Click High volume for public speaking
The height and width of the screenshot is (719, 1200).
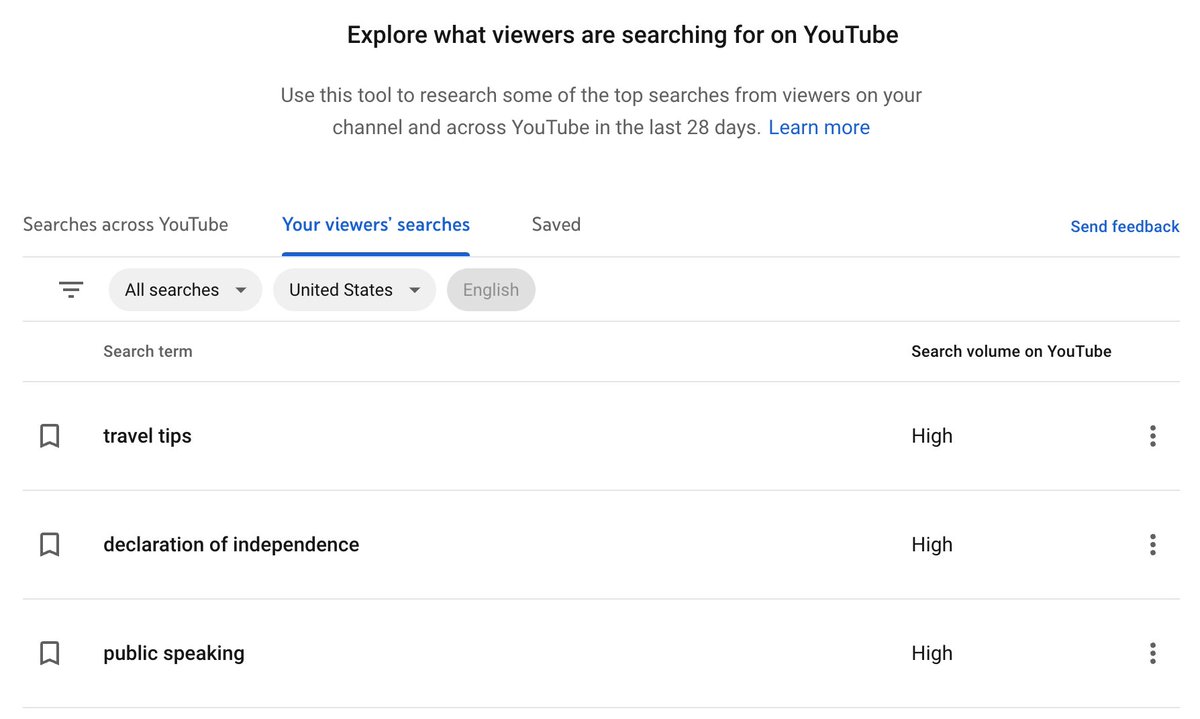coord(932,653)
